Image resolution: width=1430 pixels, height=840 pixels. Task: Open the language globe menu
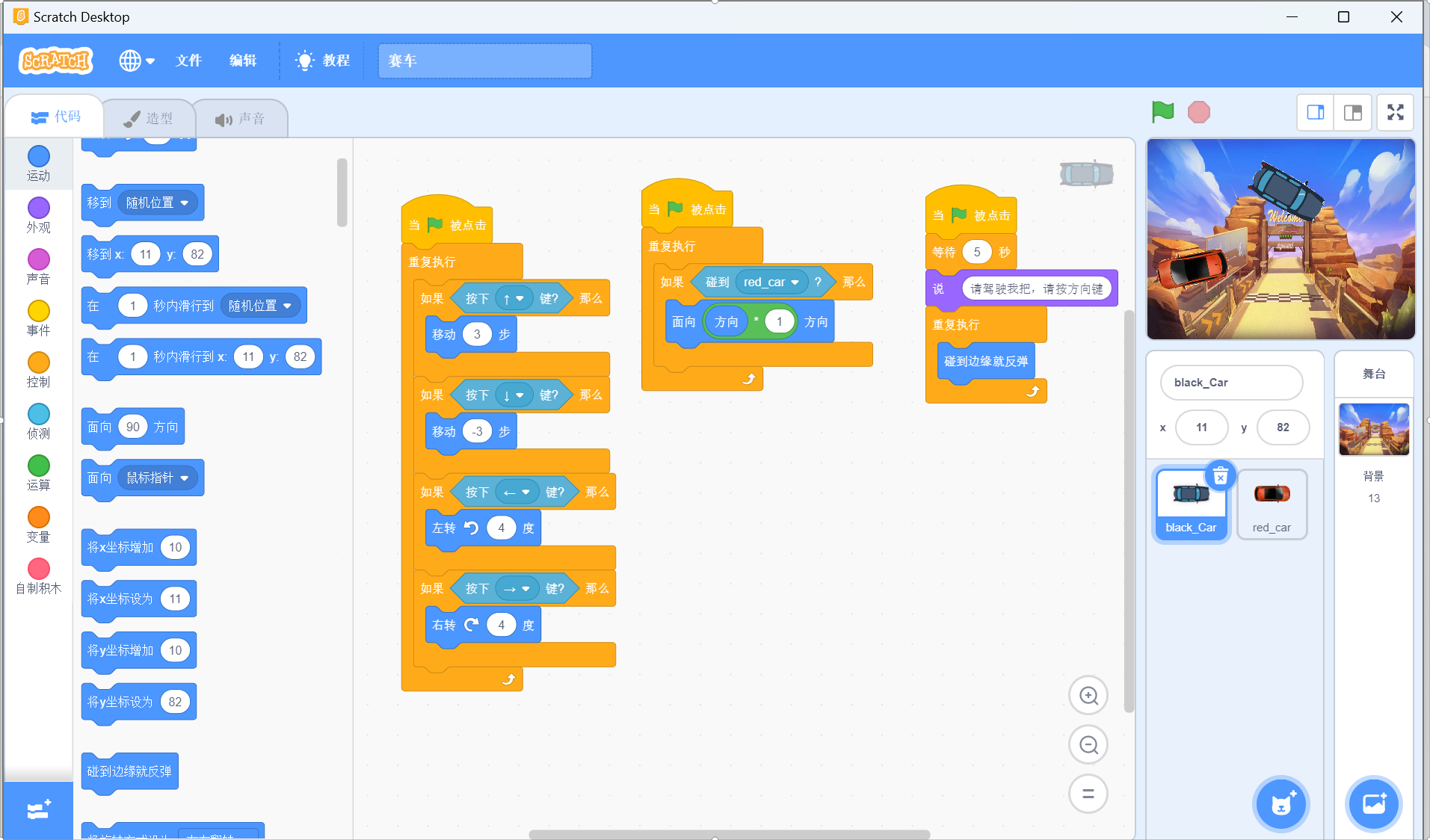tap(137, 61)
